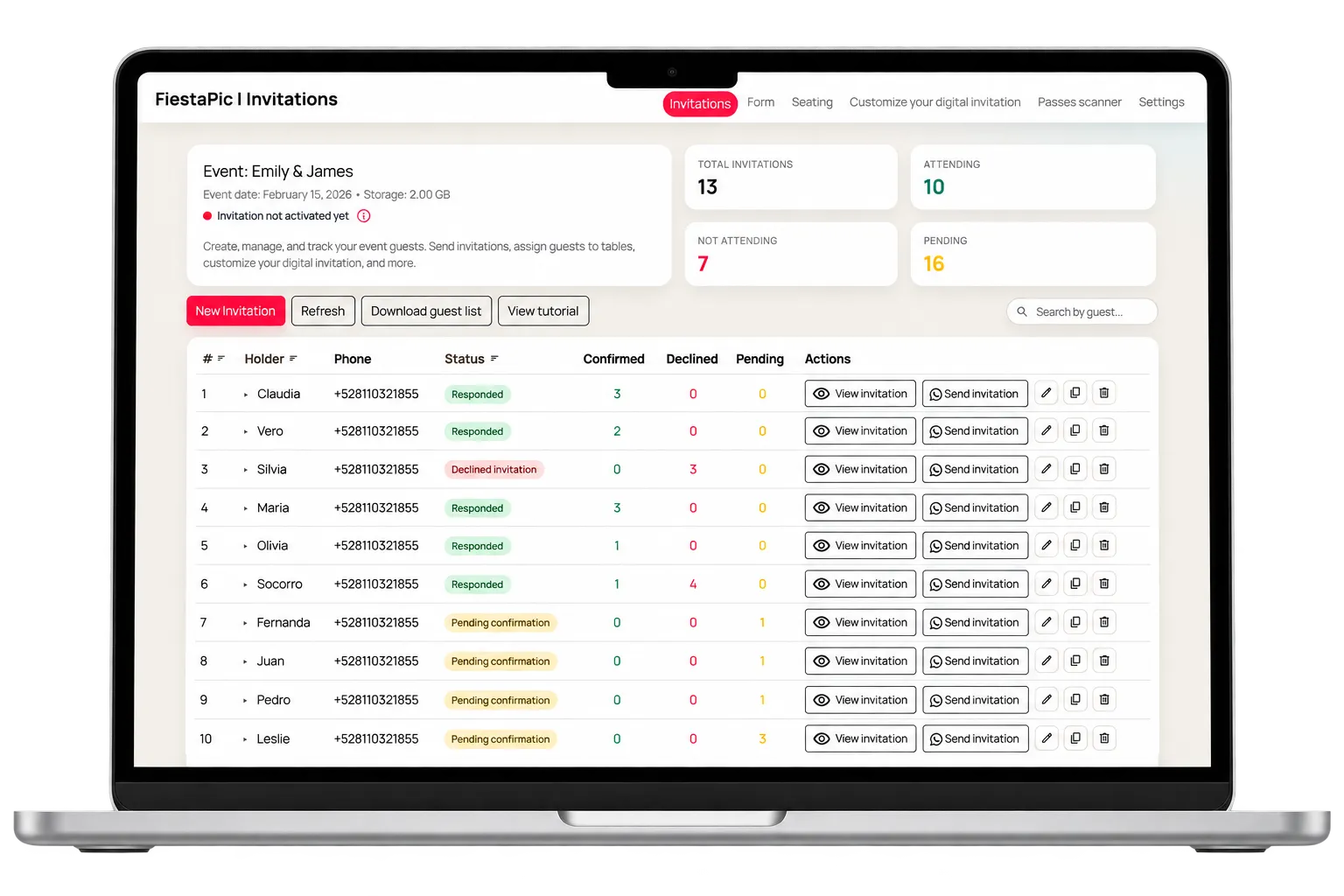Duplicate Olivia's invitation

point(1075,545)
